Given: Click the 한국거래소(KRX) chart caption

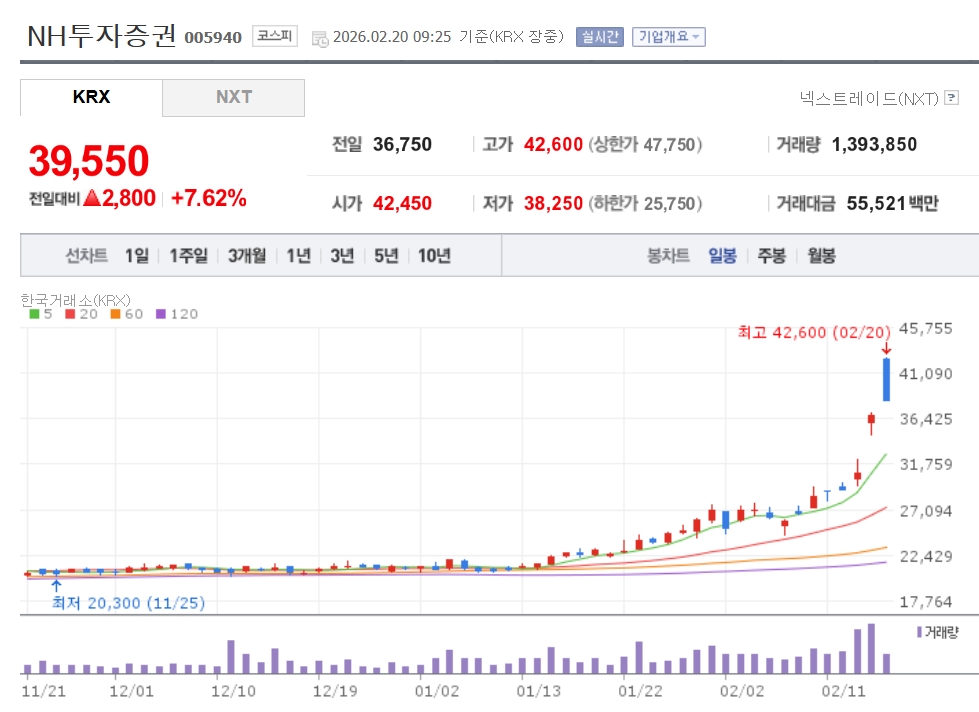Looking at the screenshot, I should (76, 300).
